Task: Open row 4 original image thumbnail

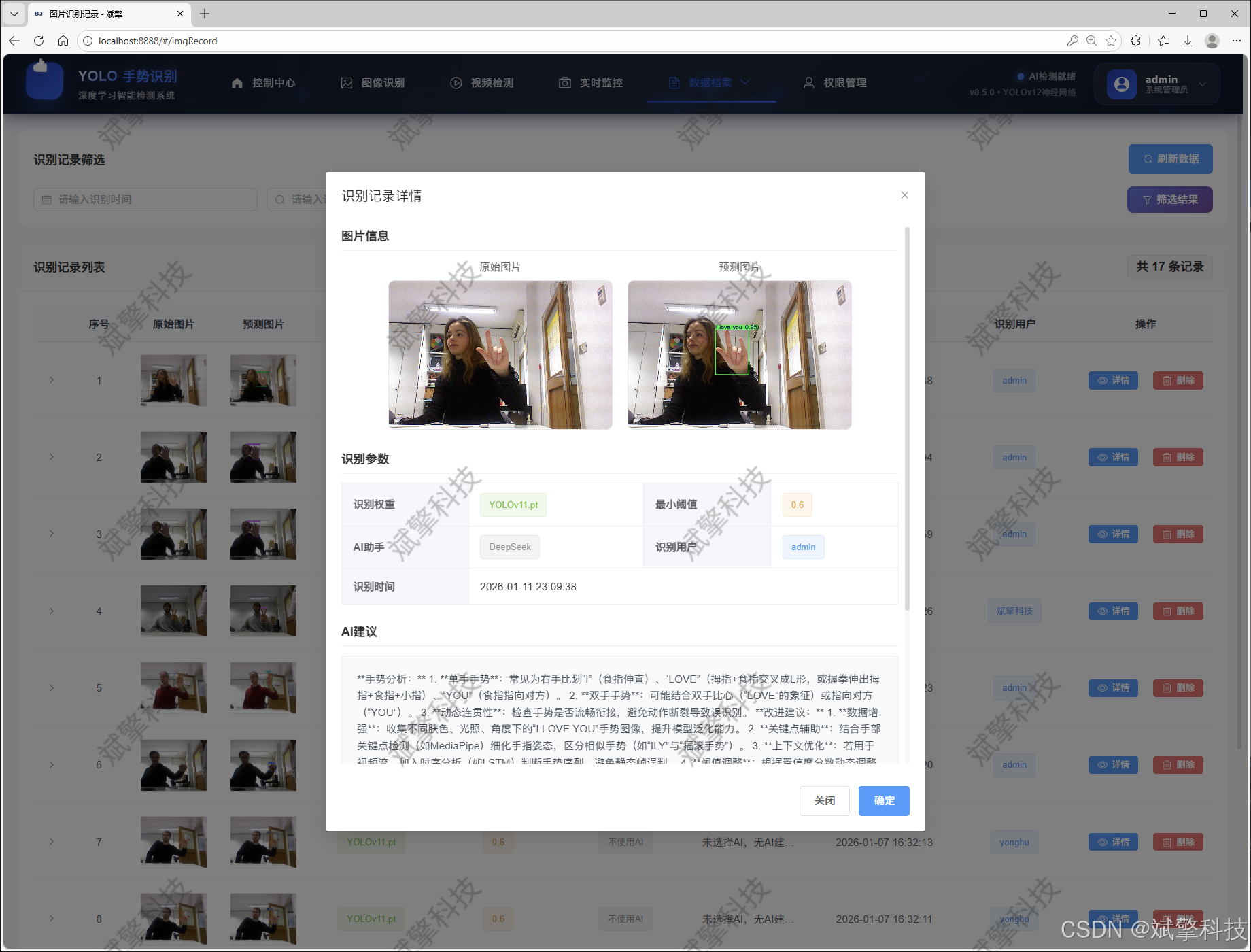Action: point(173,611)
